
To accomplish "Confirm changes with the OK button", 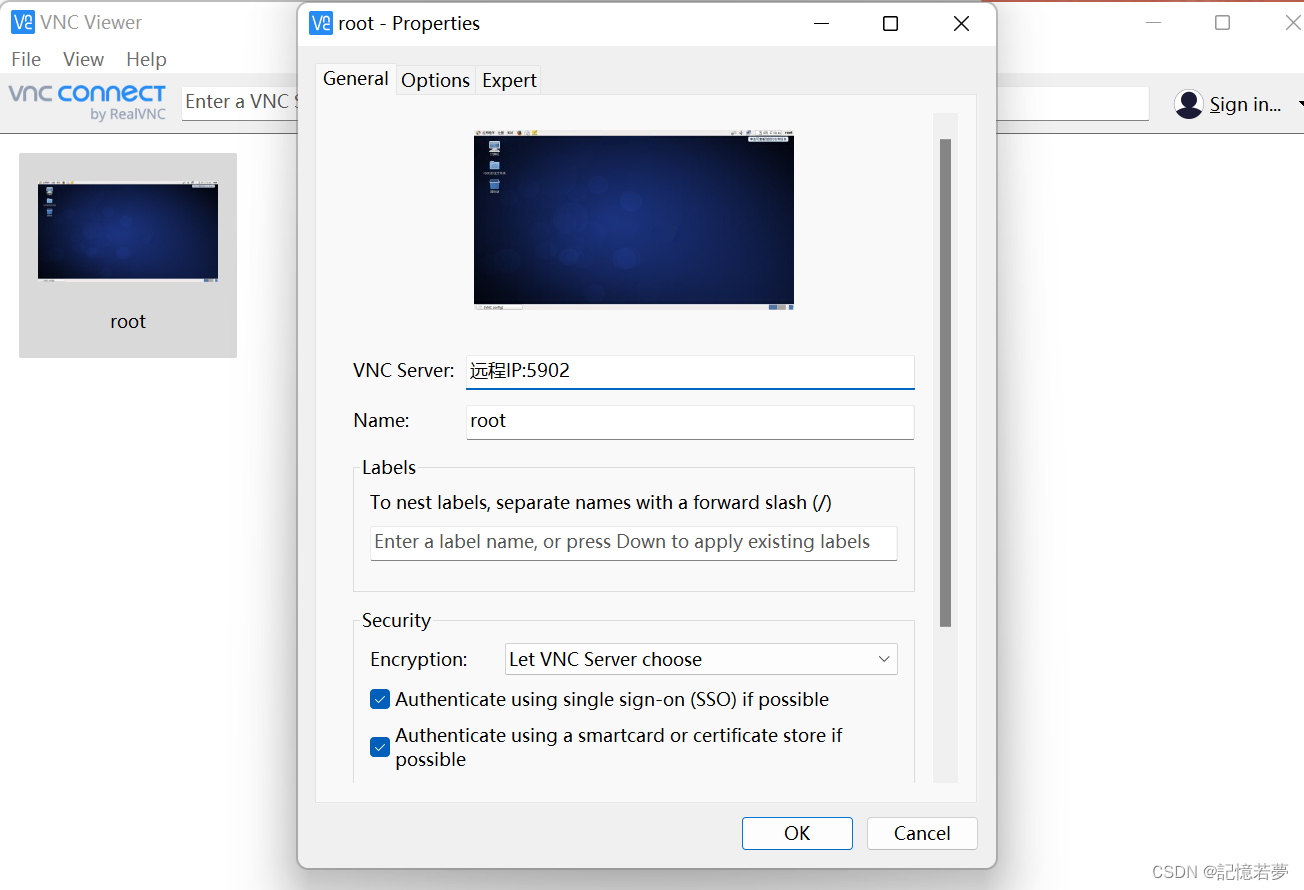I will point(797,833).
